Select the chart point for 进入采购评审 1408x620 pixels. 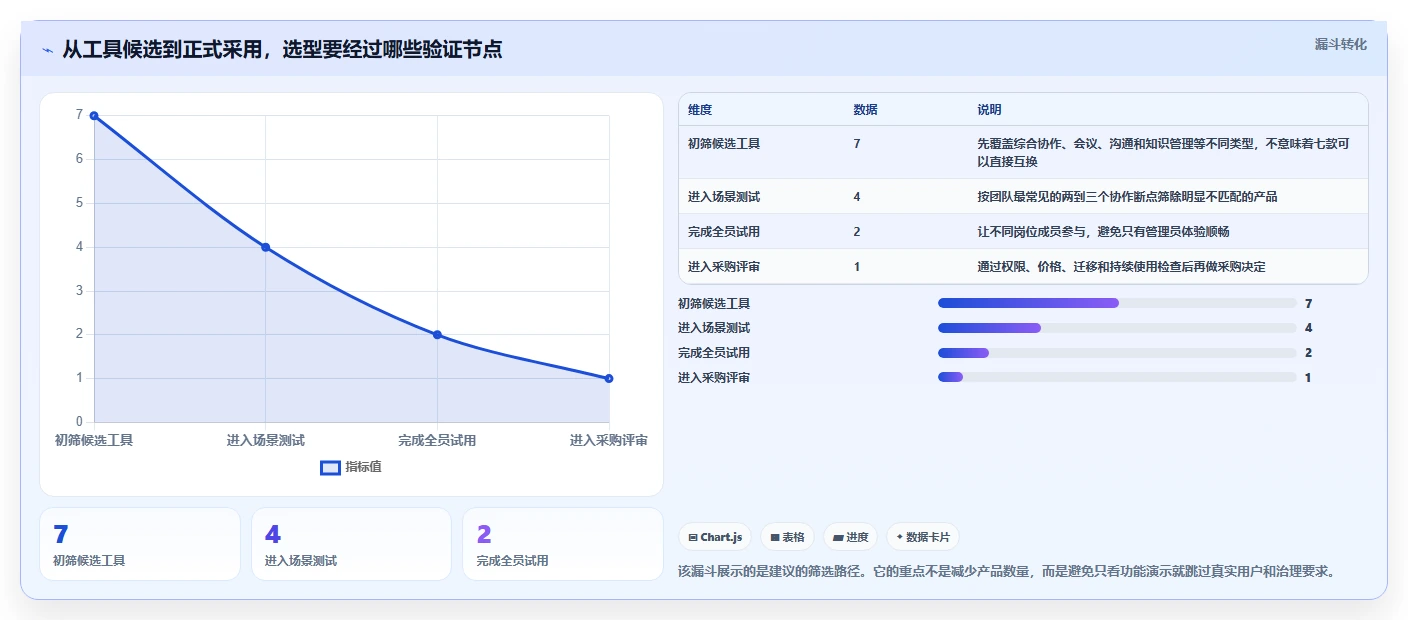click(609, 378)
